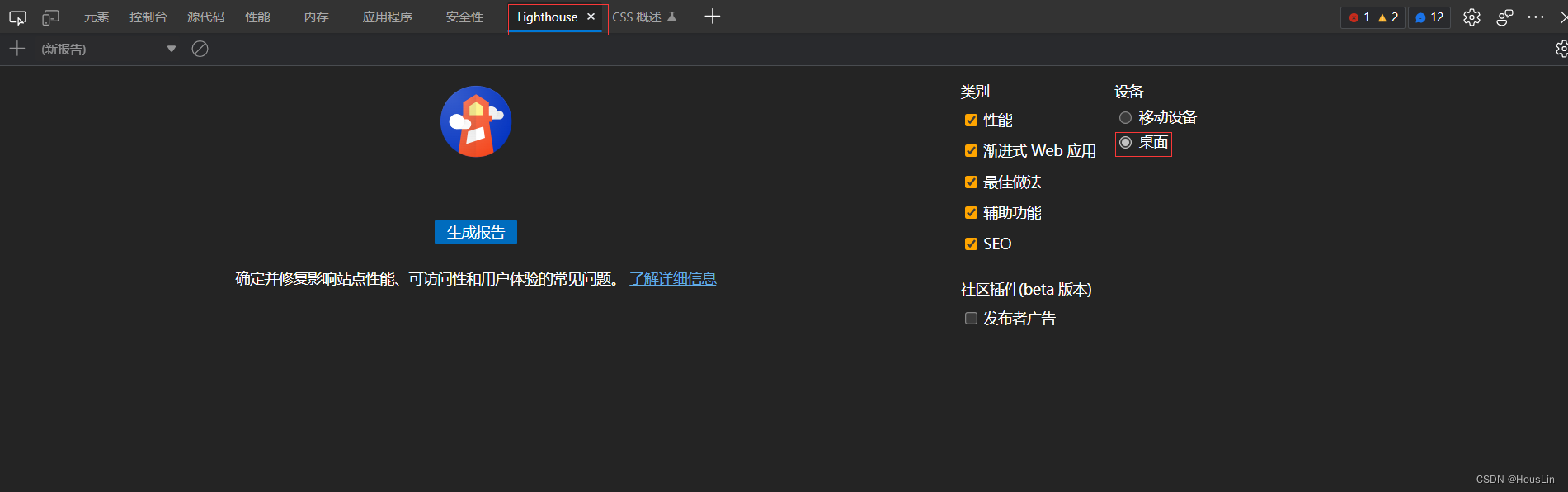
Task: Open DevTools settings gear icon
Action: click(1471, 17)
